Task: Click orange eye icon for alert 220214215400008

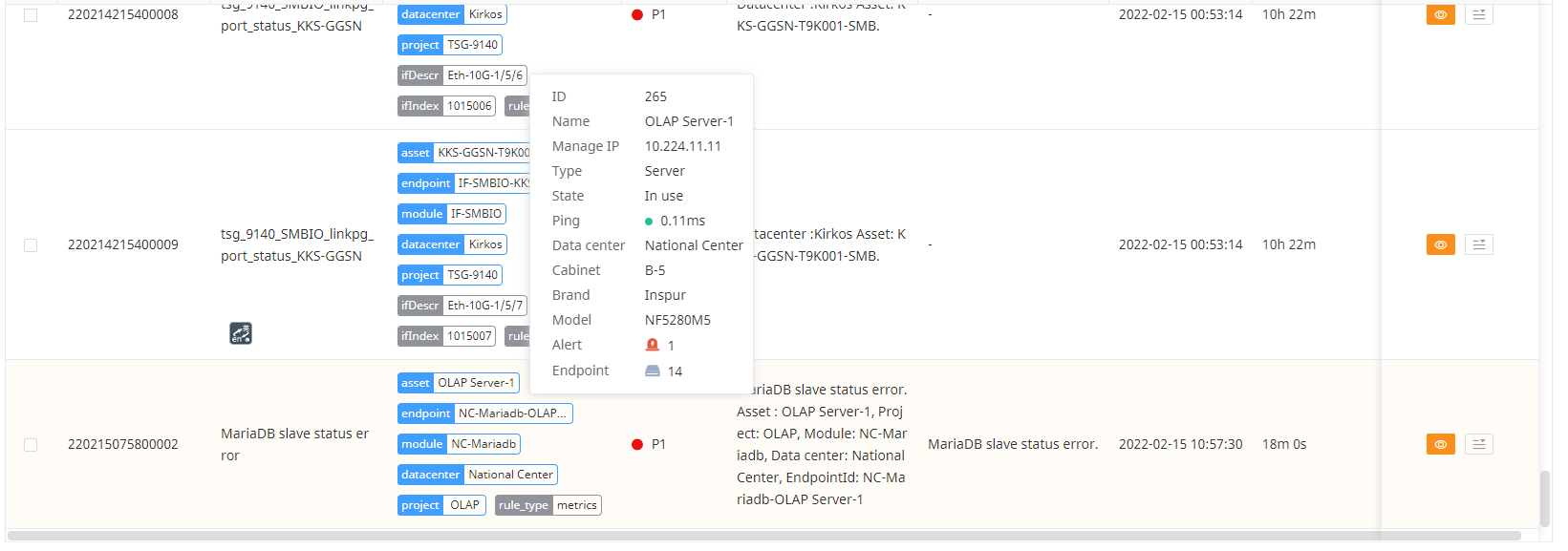Action: pos(1440,15)
